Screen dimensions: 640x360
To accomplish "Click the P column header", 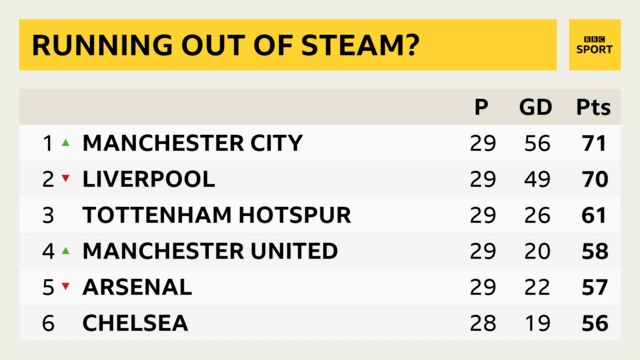I will tap(481, 107).
